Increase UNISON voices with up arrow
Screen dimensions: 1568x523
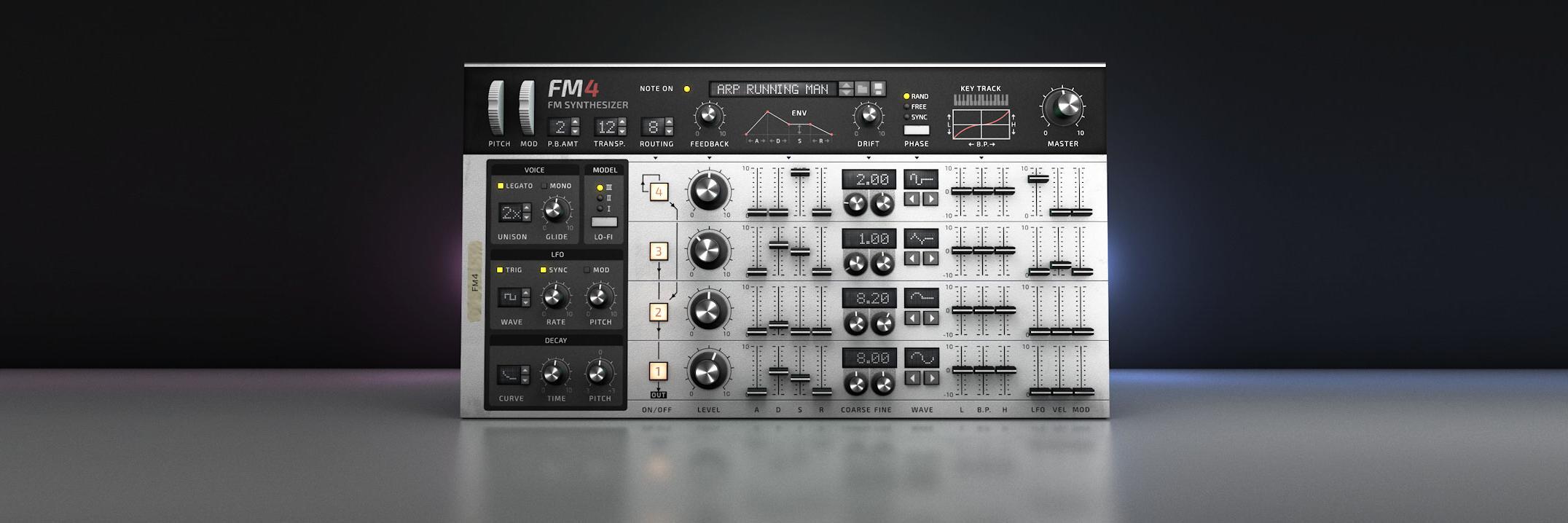click(527, 208)
